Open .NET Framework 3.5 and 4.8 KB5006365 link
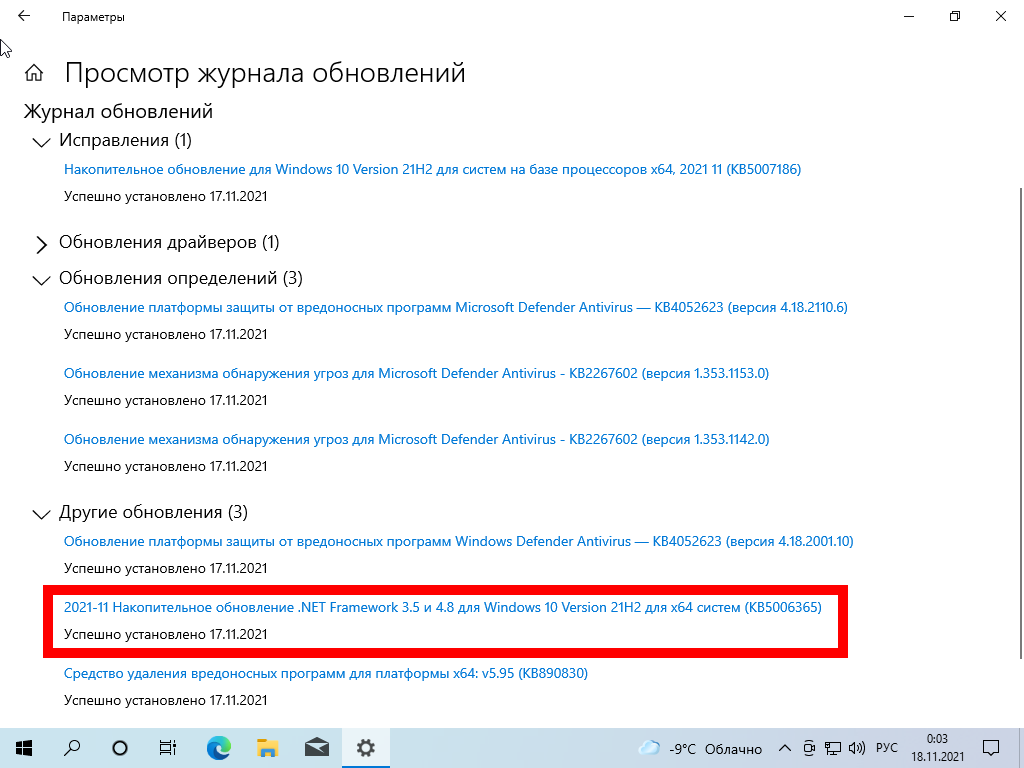 (x=443, y=607)
